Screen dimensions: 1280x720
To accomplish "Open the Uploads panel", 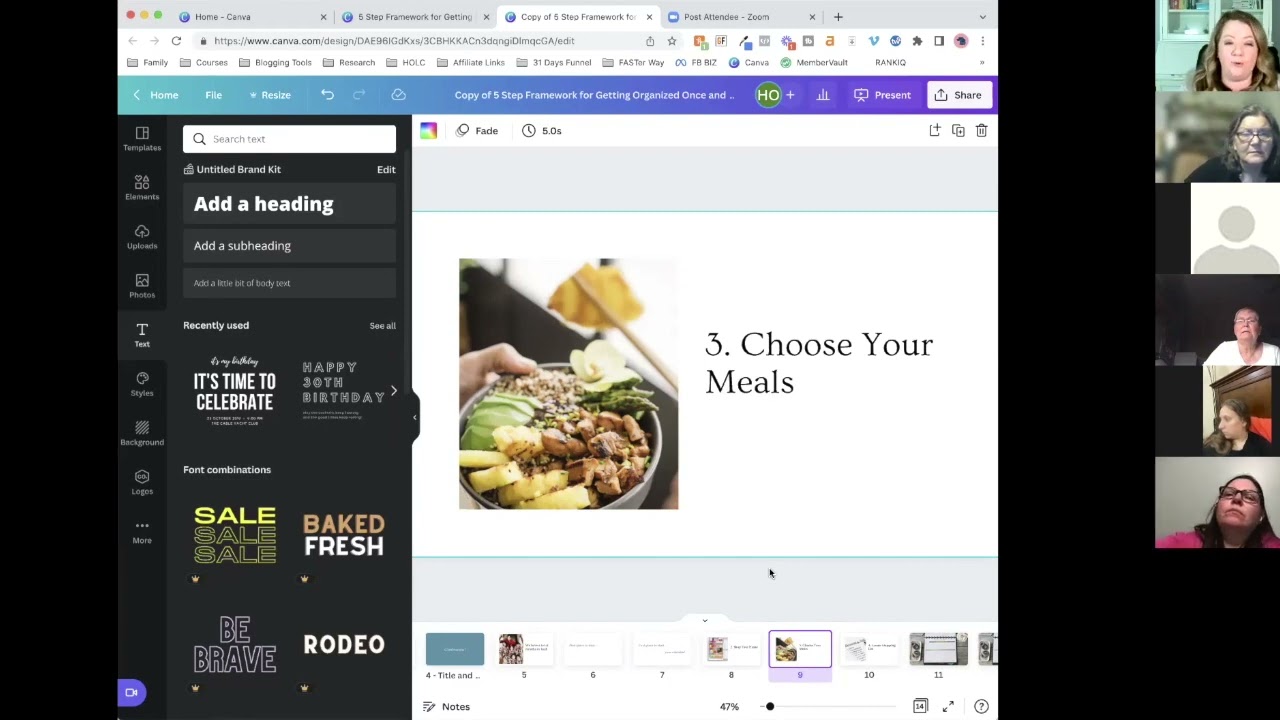I will click(142, 237).
